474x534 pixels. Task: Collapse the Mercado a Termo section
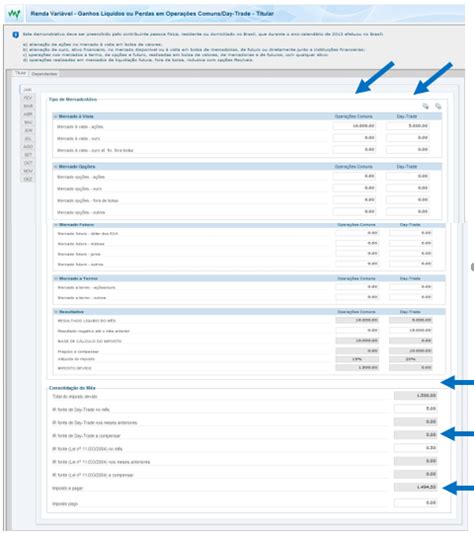click(x=56, y=279)
